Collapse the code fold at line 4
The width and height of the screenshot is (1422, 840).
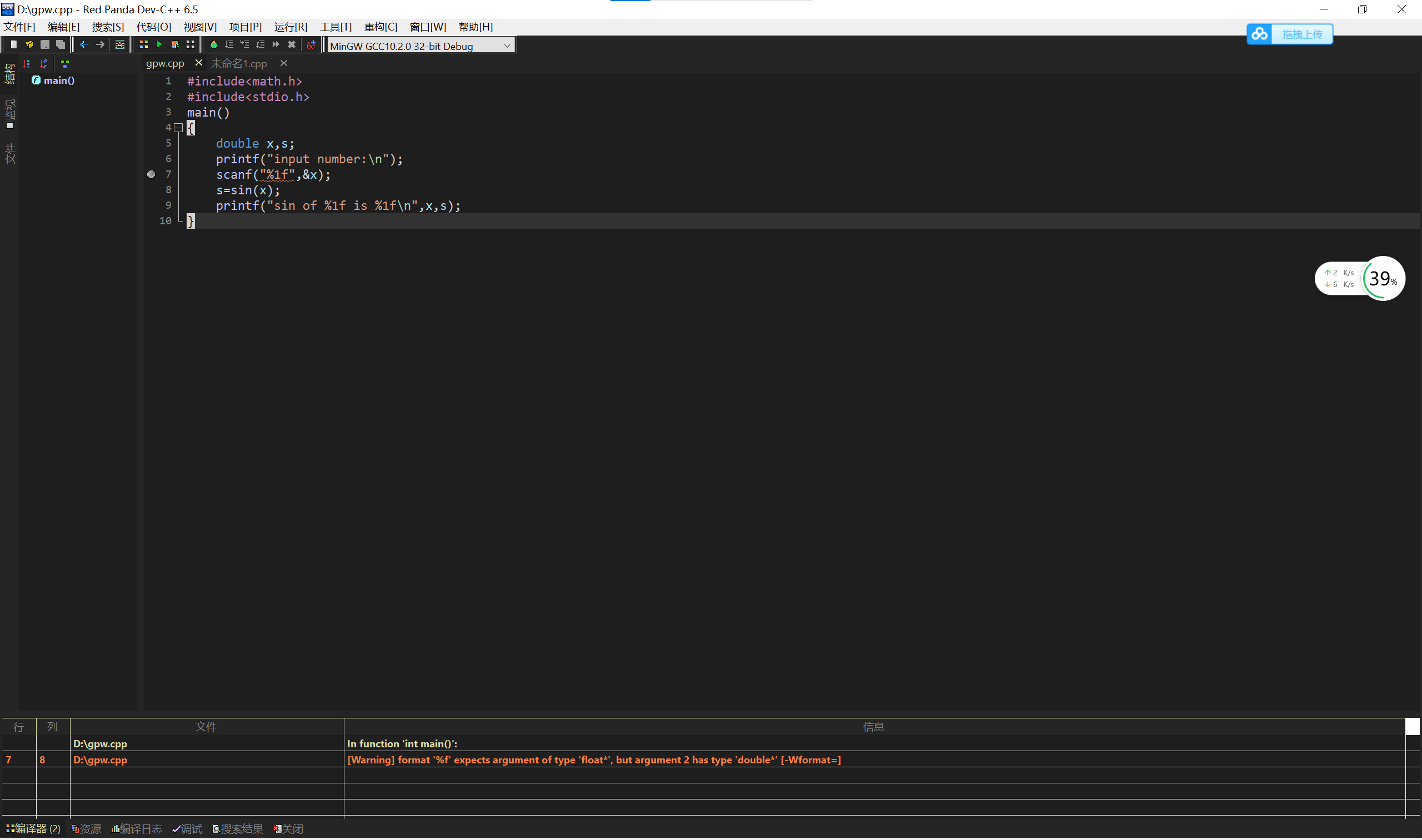(x=178, y=128)
